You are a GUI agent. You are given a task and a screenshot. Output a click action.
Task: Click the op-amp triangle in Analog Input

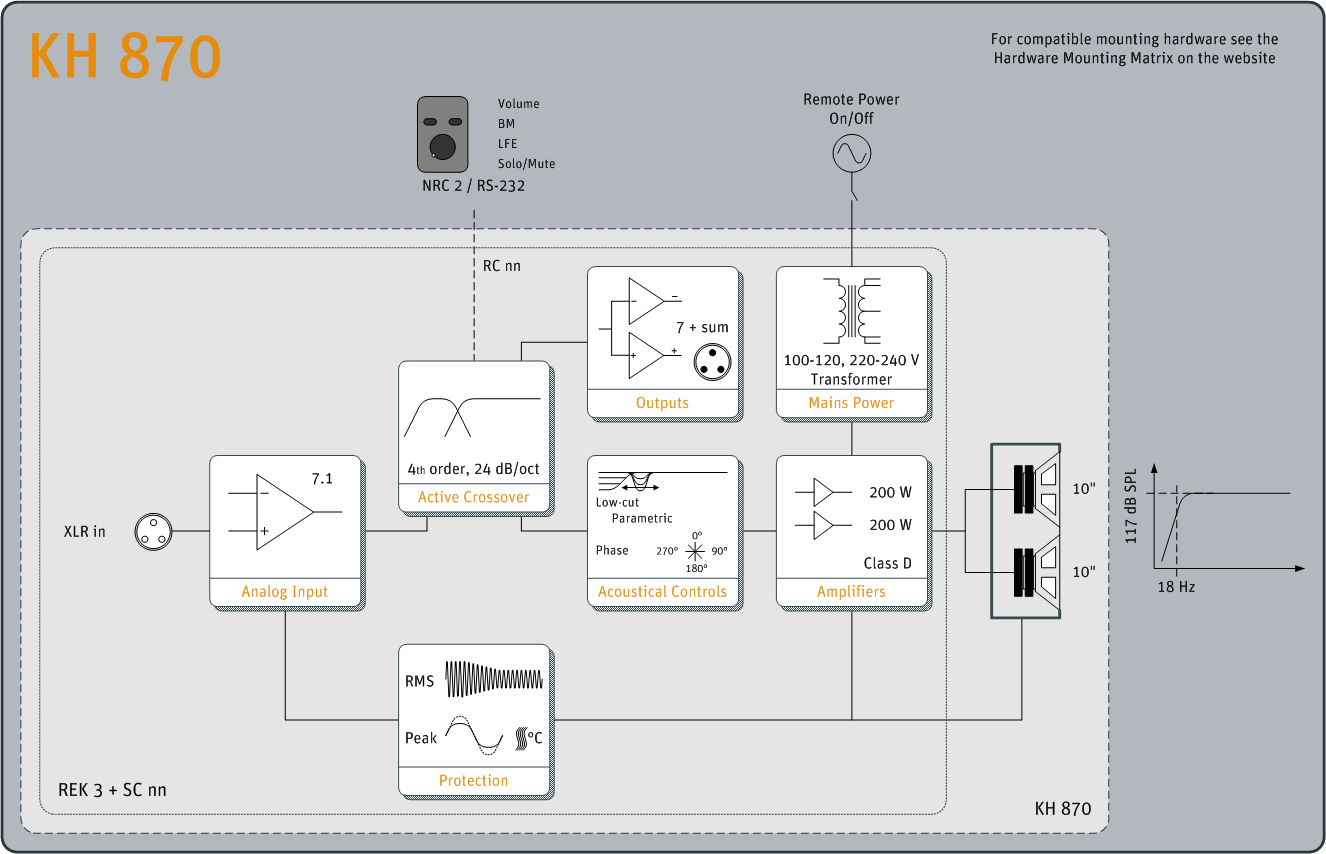click(x=285, y=511)
